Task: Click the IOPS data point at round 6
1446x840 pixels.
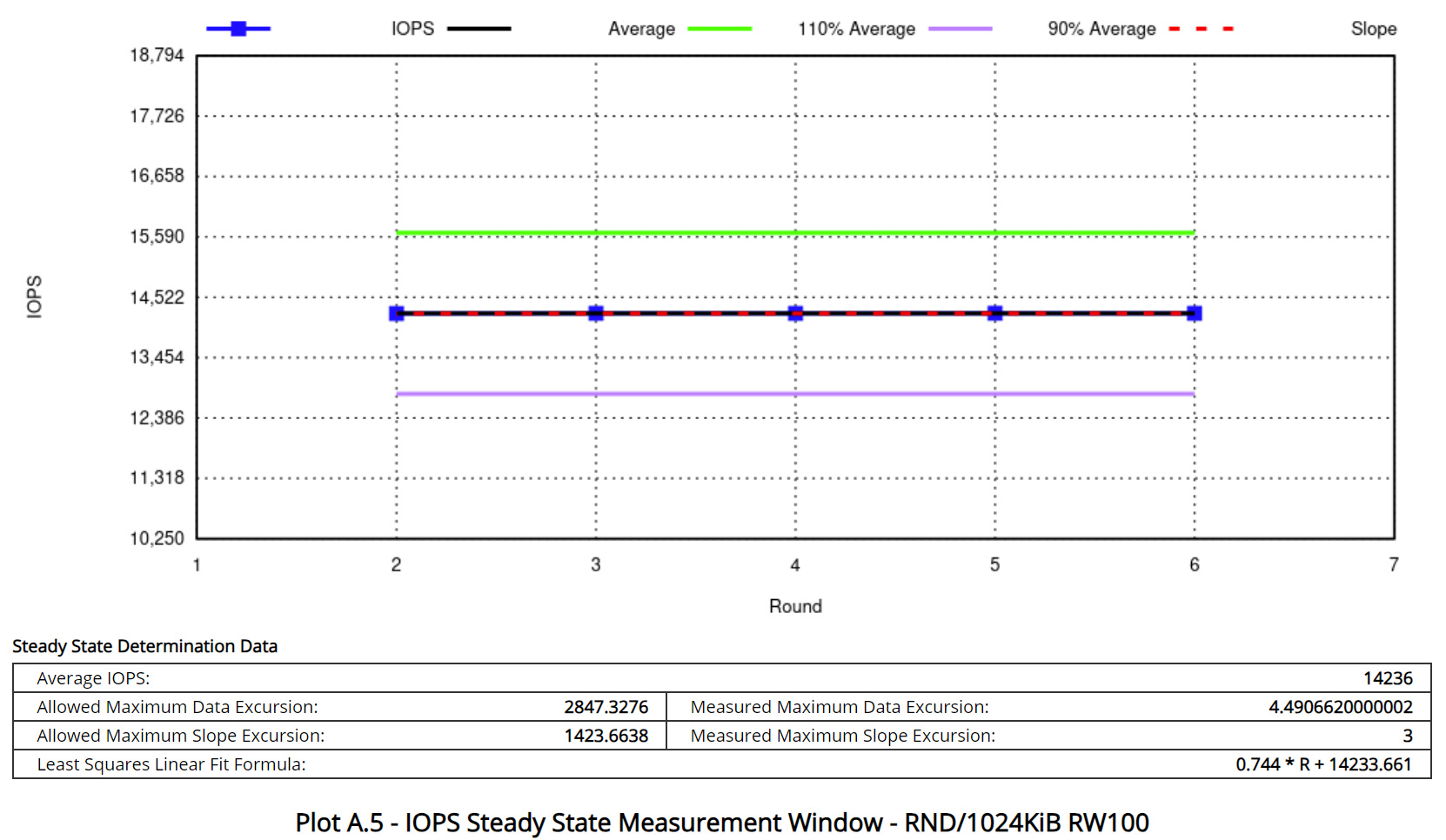Action: 1195,313
